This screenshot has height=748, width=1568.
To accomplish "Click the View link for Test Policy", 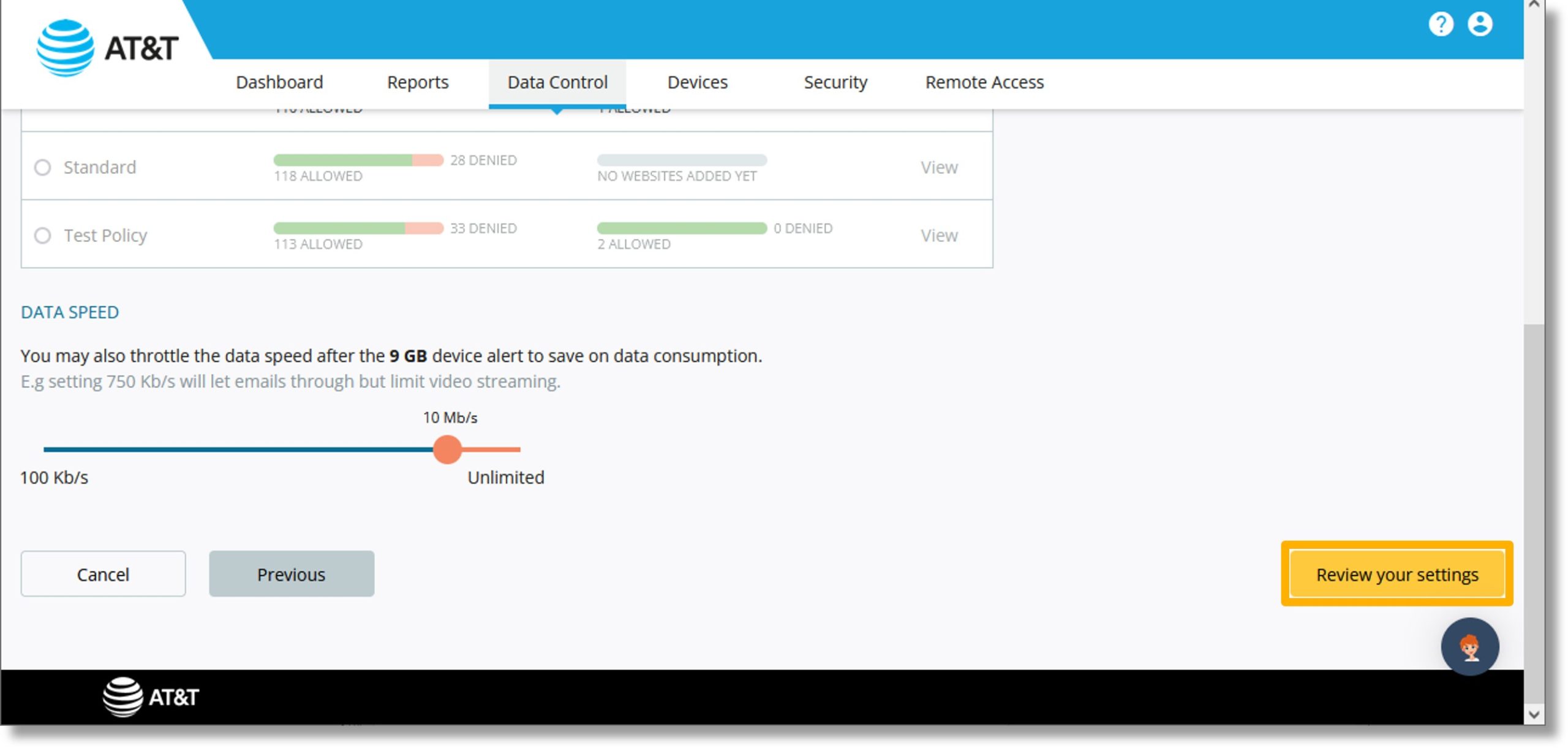I will (938, 234).
